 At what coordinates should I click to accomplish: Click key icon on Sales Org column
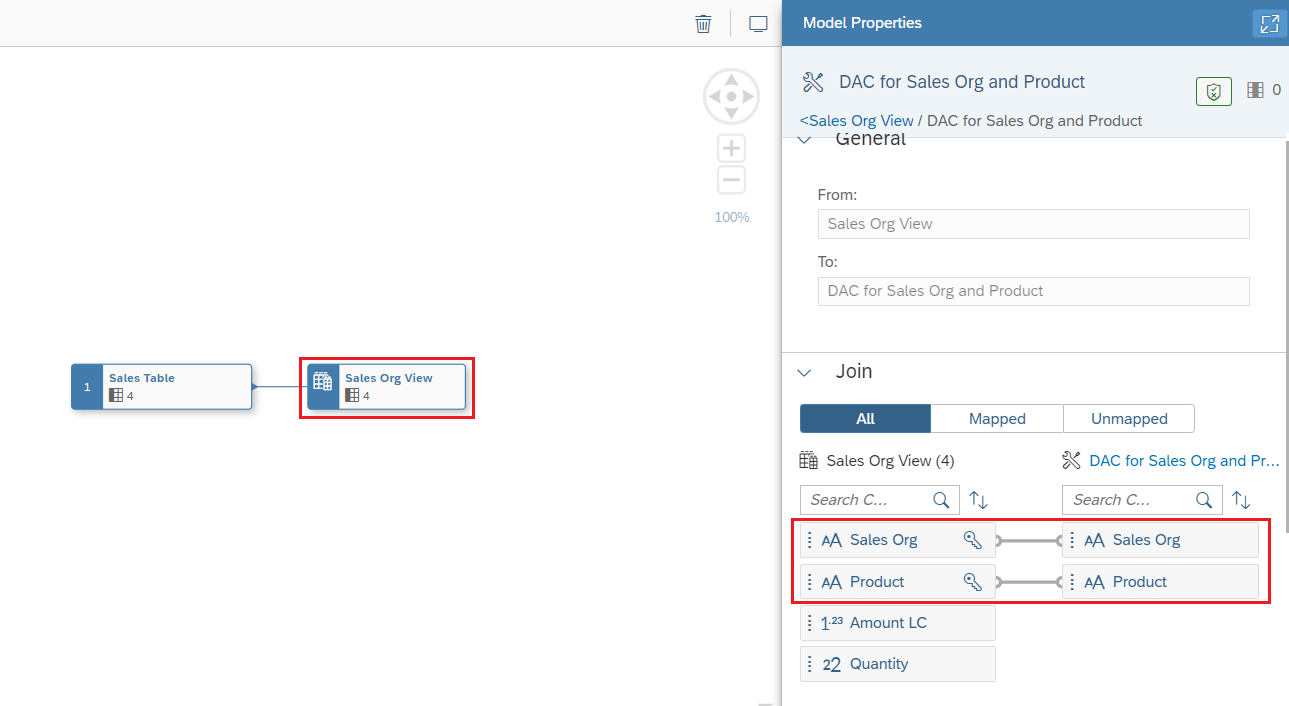[x=972, y=540]
